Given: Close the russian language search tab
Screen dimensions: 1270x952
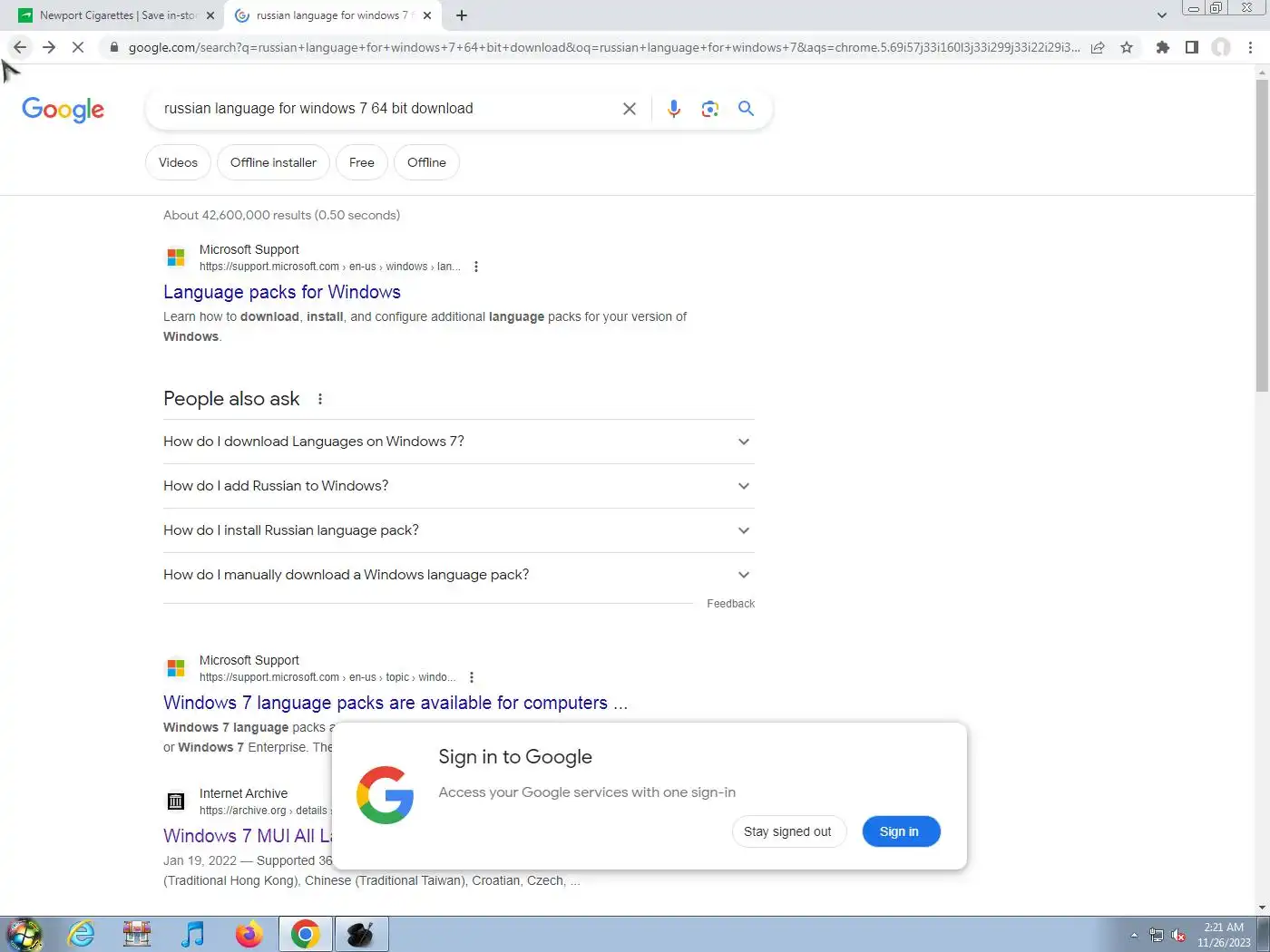Looking at the screenshot, I should tap(427, 15).
